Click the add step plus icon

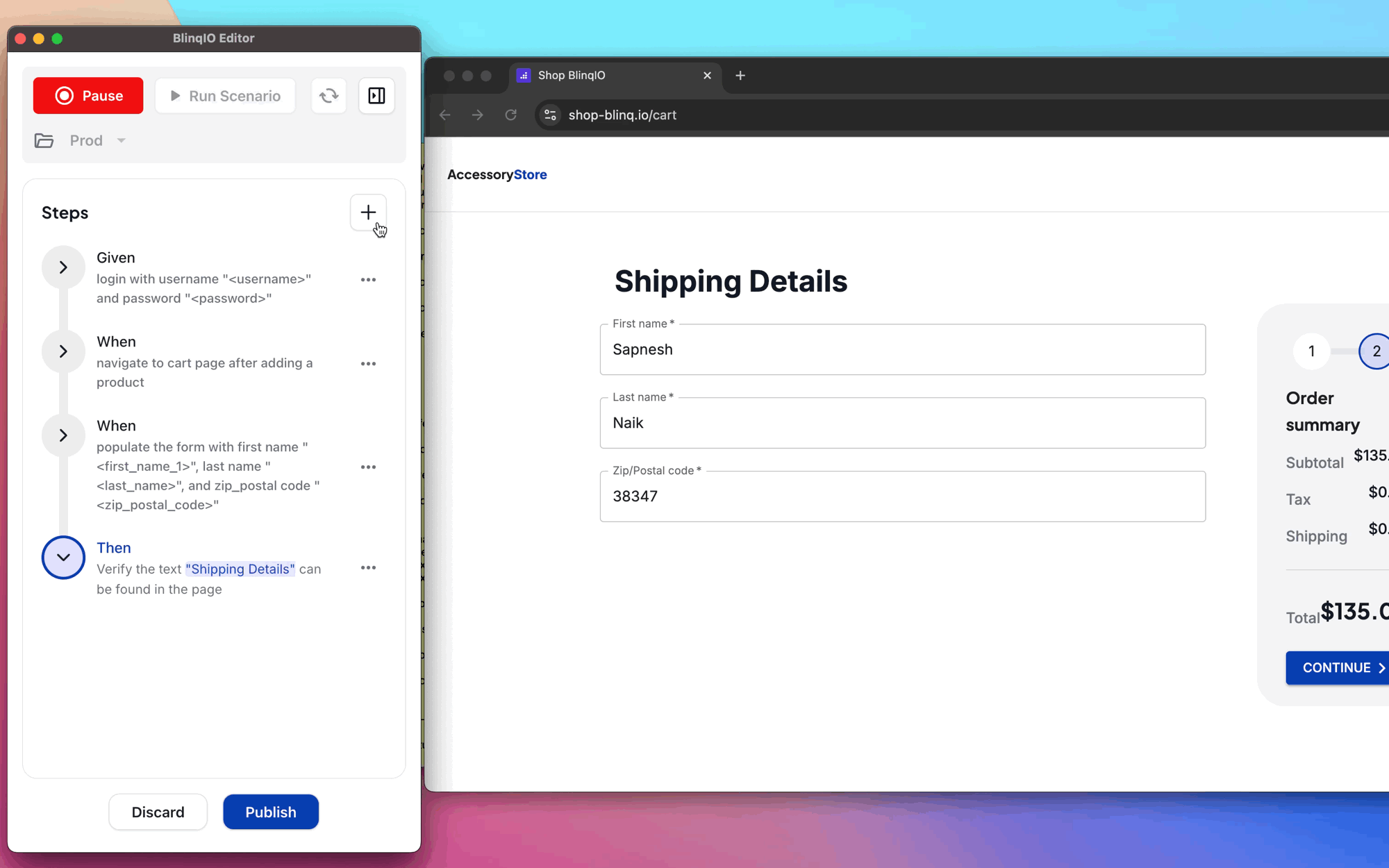tap(368, 212)
